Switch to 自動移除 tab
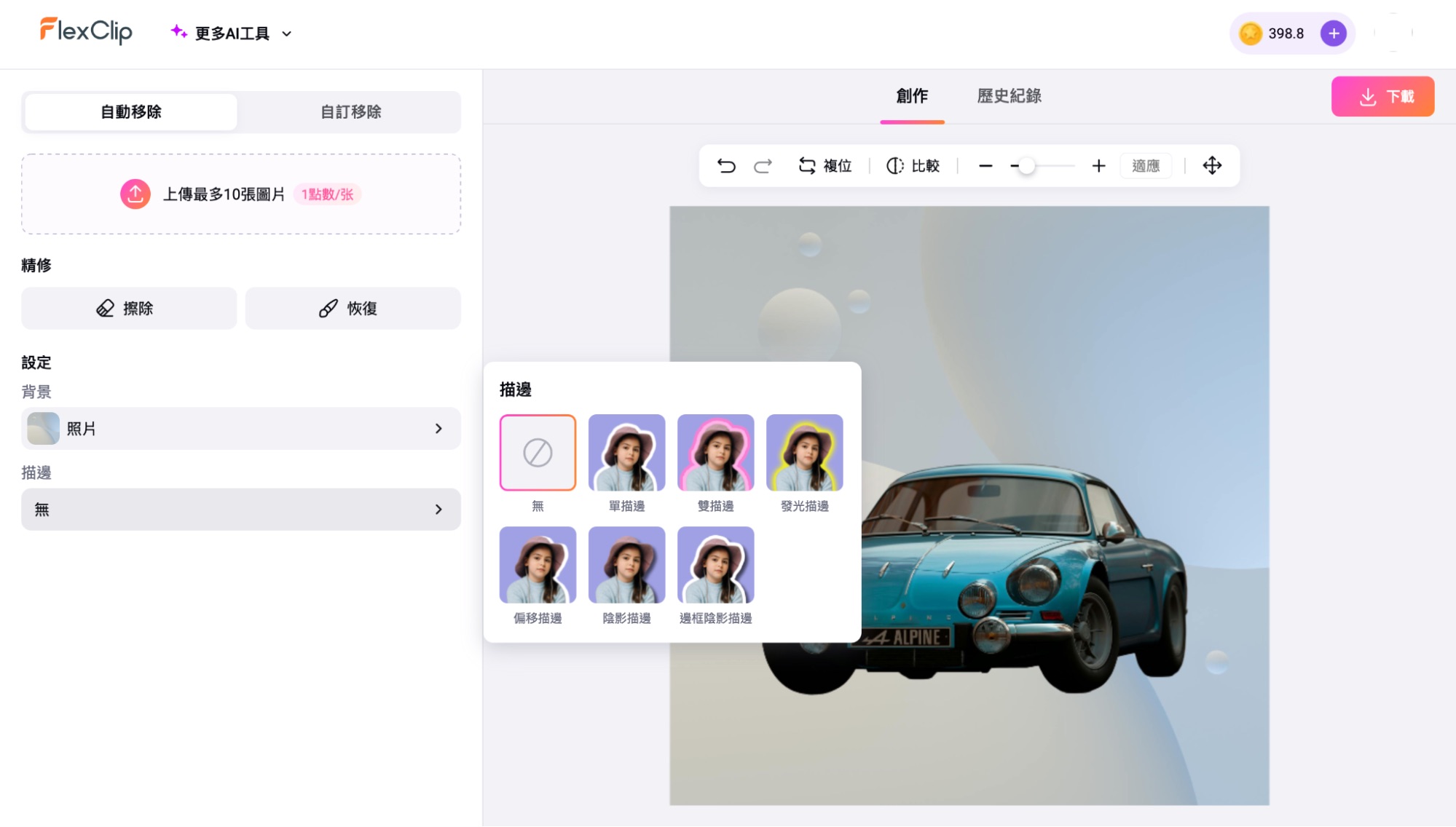This screenshot has width=1456, height=827. 131,112
